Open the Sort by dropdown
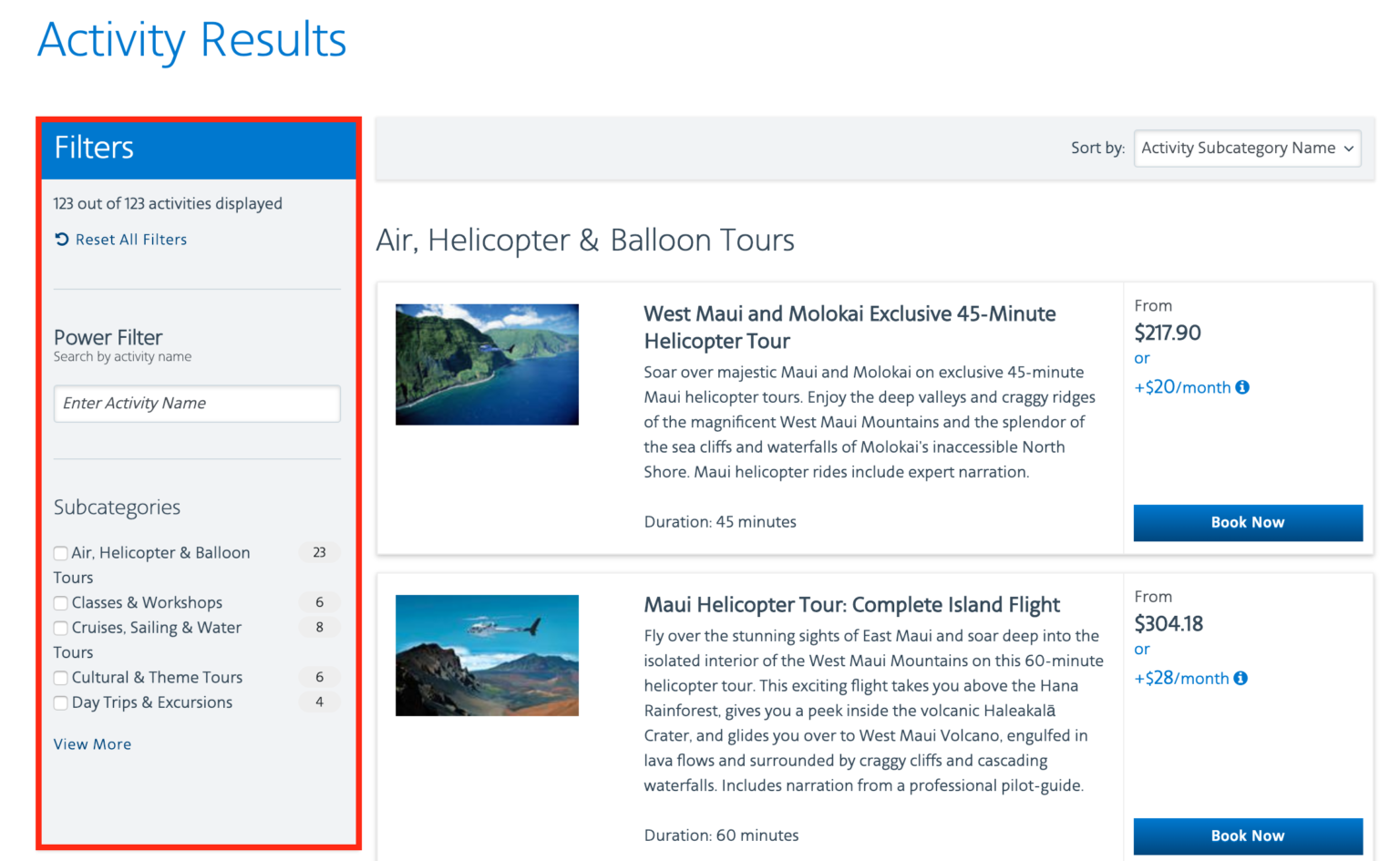Screen dimensions: 1400x861 (x=1247, y=148)
